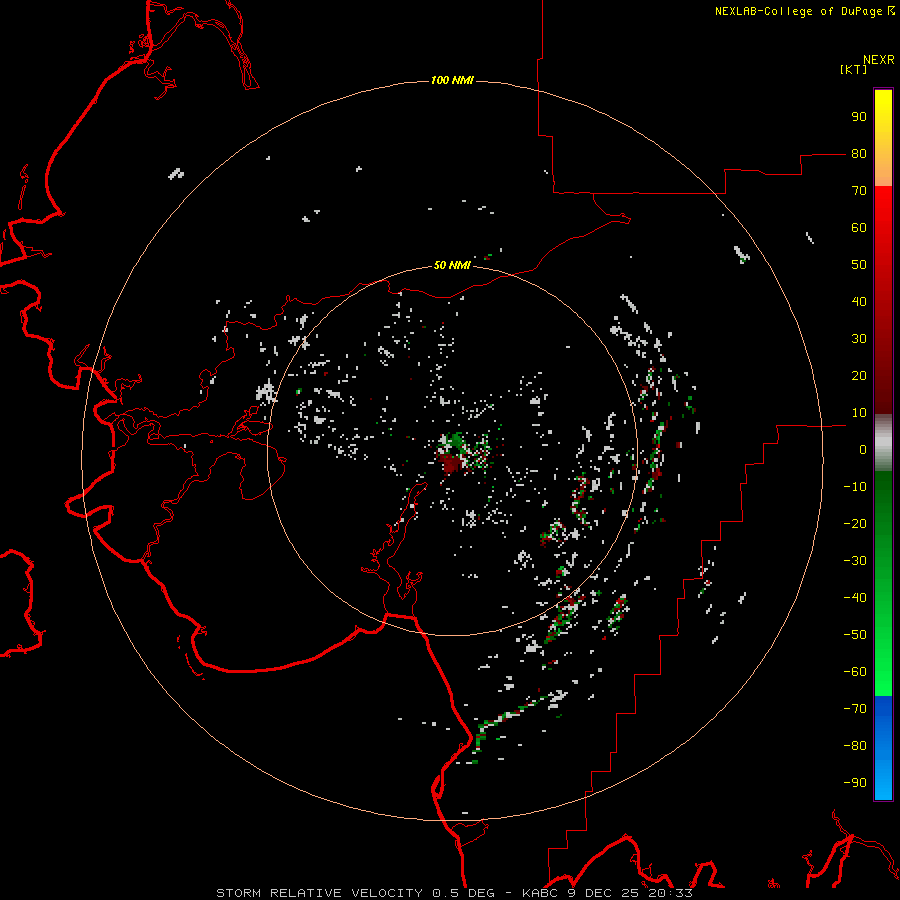The width and height of the screenshot is (900, 900).
Task: Click the -70 value on velocity scale
Action: pyautogui.click(x=855, y=709)
